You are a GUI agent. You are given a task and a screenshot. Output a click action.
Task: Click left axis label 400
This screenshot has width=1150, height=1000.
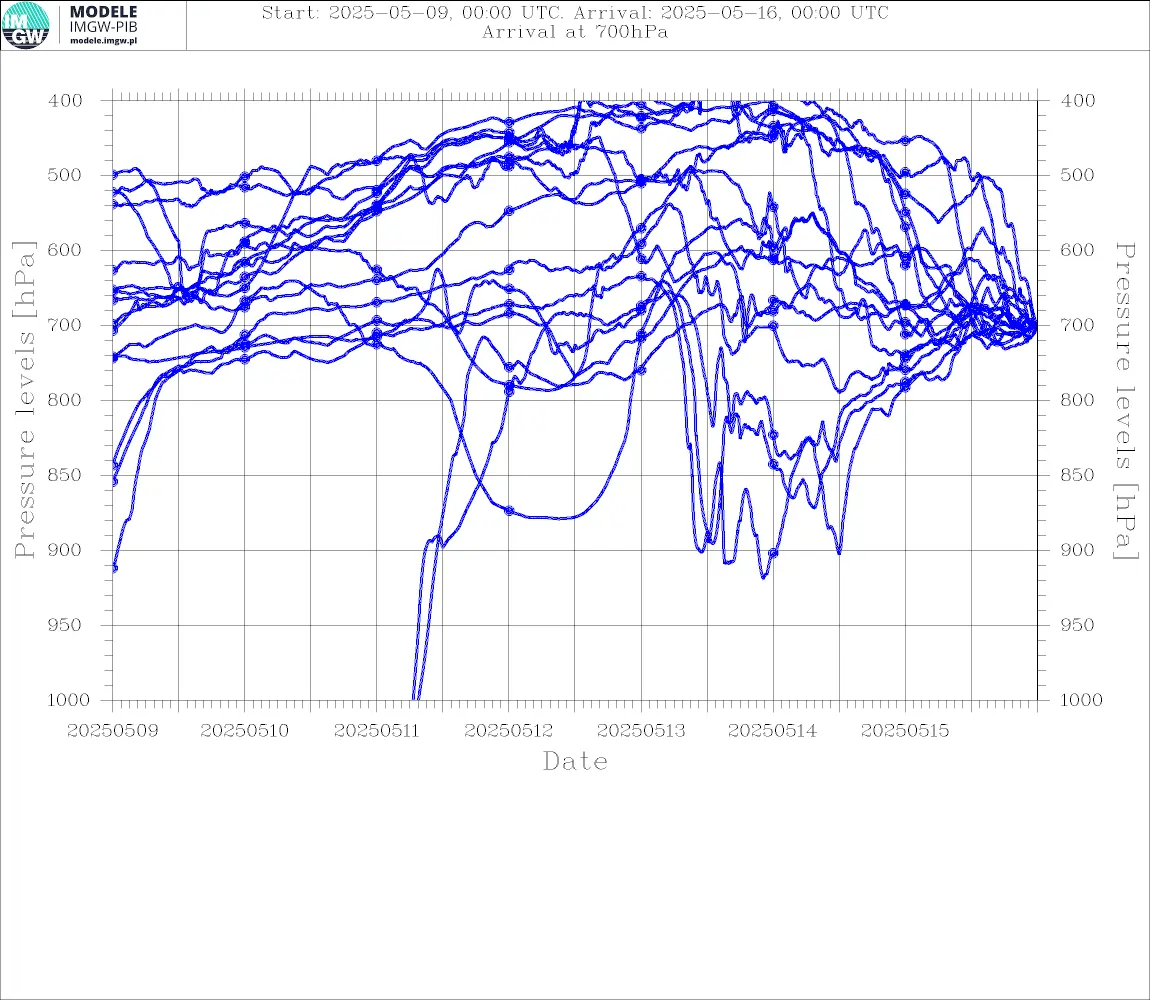65,101
